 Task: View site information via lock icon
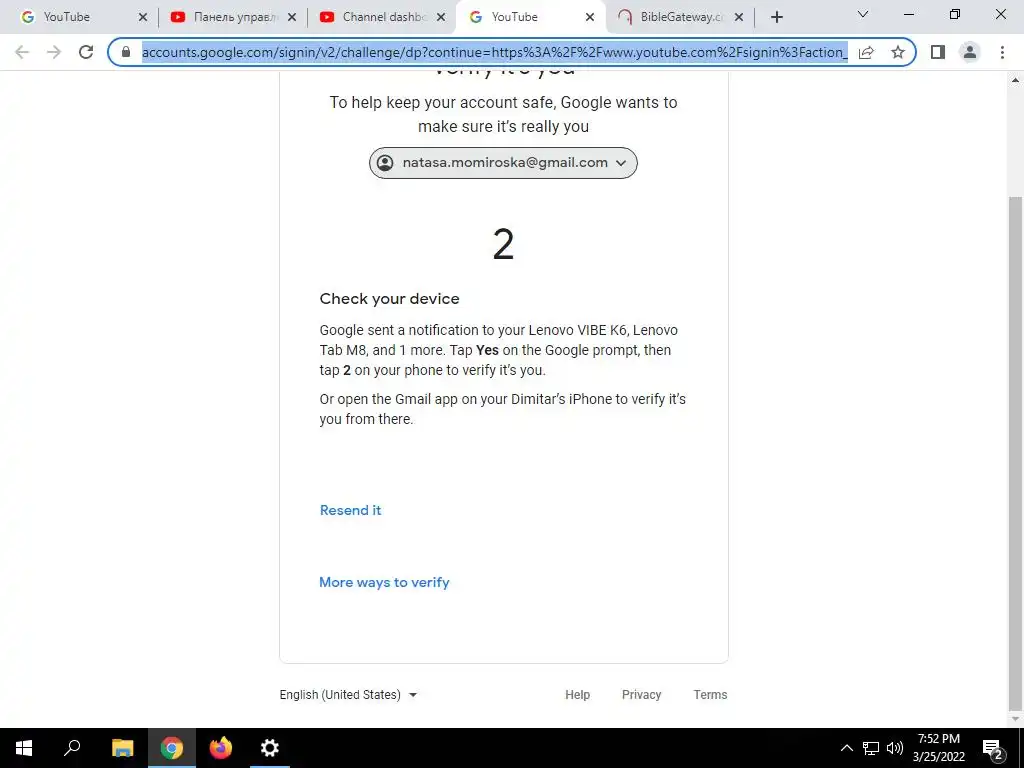point(126,52)
